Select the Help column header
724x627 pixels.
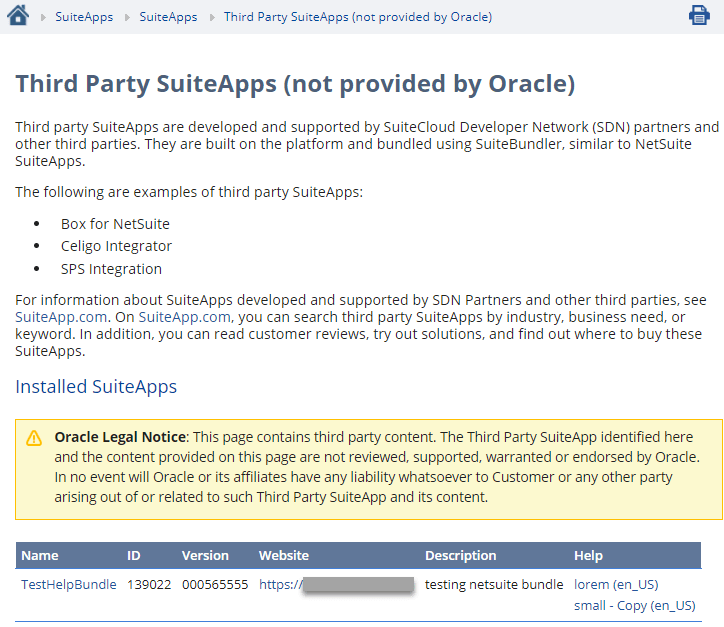[588, 555]
